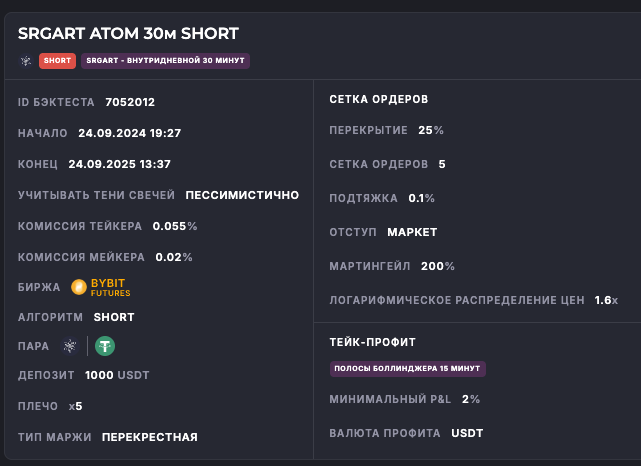Image resolution: width=641 pixels, height=466 pixels.
Task: Click the Мартингейл 200% value
Action: click(x=438, y=266)
